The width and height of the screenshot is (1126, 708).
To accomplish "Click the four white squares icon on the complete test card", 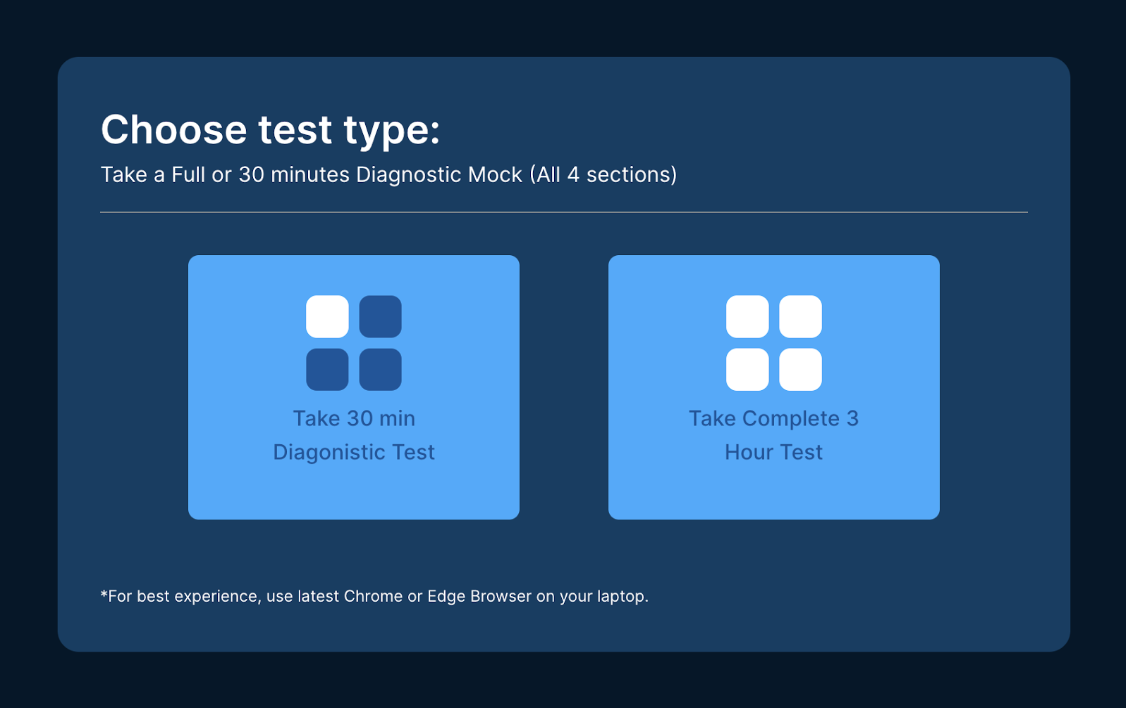I will [x=773, y=343].
